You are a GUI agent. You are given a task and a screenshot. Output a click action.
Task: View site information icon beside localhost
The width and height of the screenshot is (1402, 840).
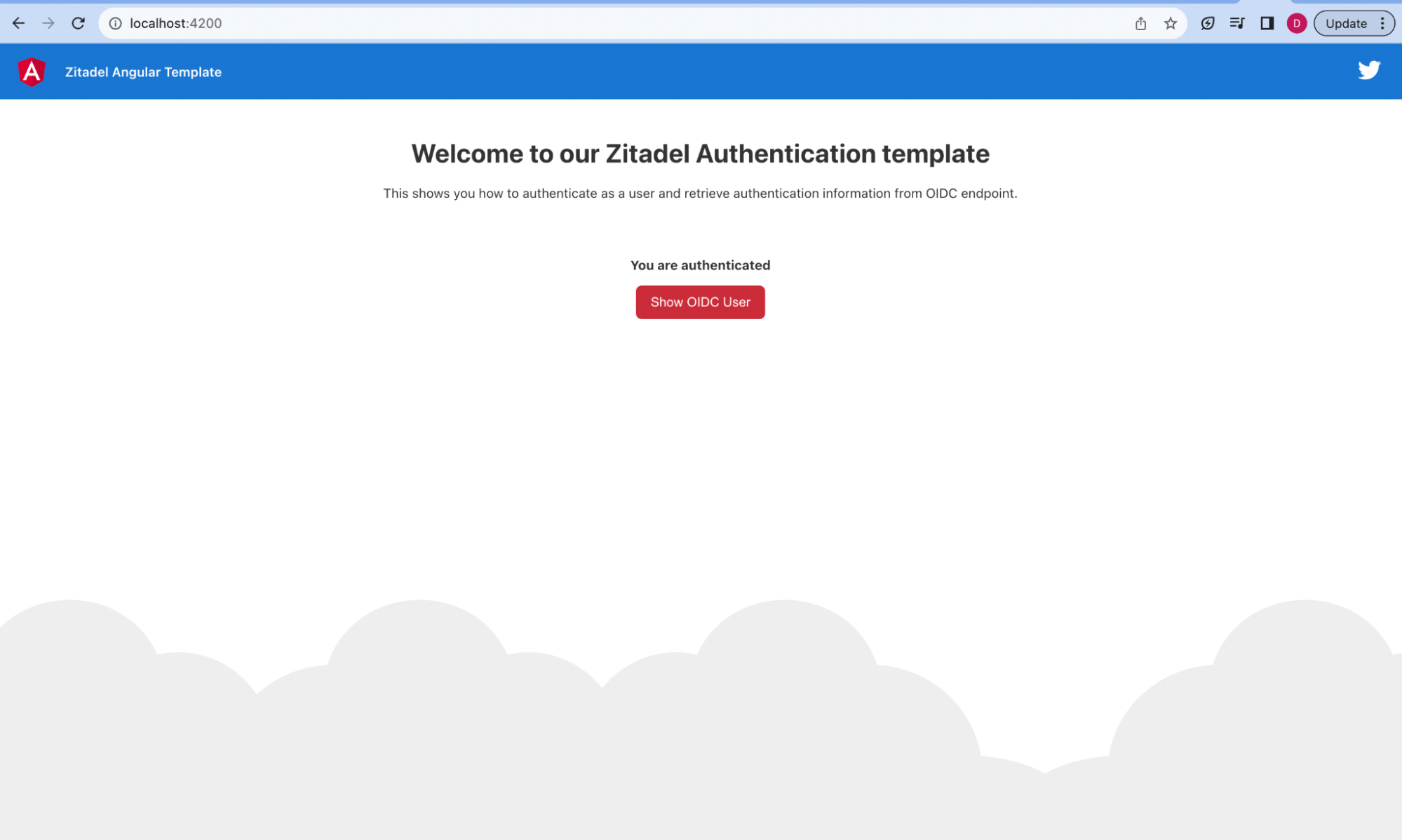[115, 23]
